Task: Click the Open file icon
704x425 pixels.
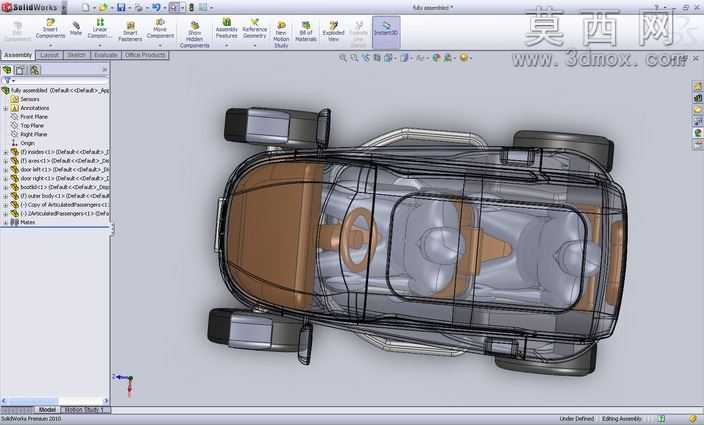Action: [103, 7]
